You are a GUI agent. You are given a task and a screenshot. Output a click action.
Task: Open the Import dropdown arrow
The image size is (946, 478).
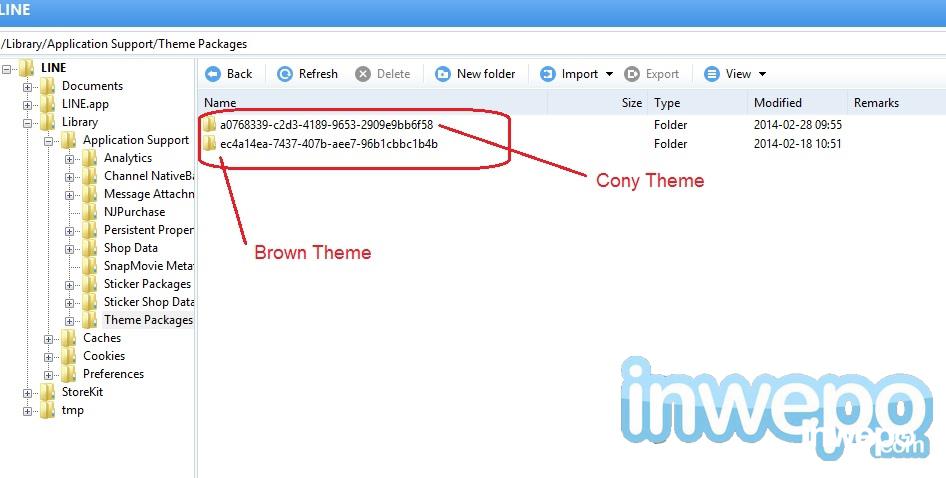click(609, 74)
